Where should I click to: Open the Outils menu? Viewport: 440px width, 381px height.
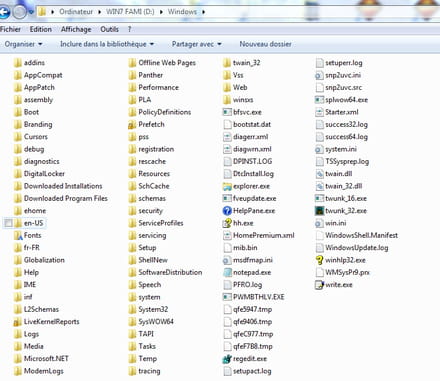(x=109, y=29)
